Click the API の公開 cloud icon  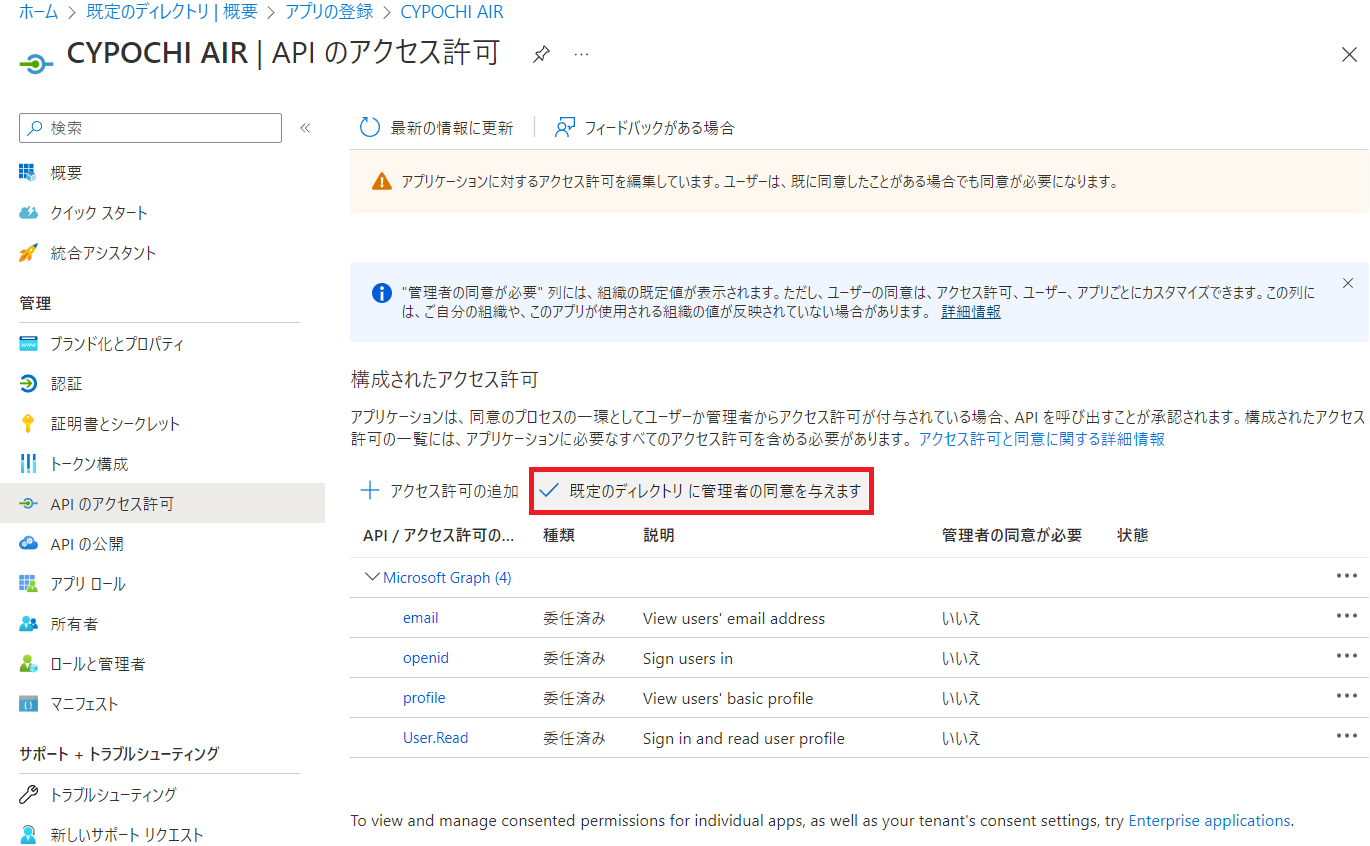[28, 544]
